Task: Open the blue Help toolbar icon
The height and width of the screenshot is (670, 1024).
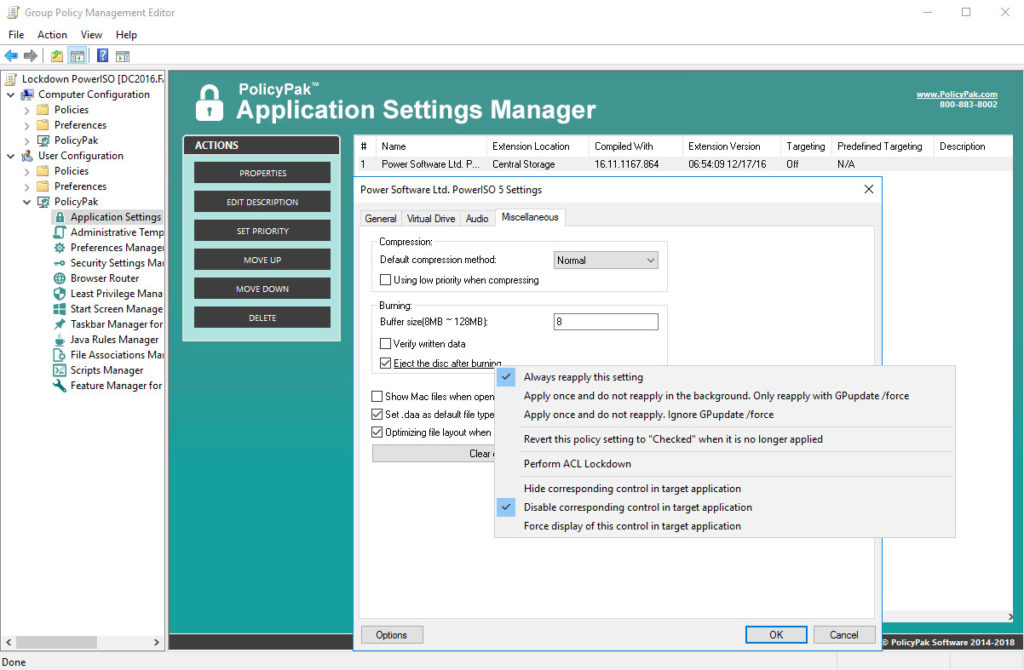Action: click(103, 56)
